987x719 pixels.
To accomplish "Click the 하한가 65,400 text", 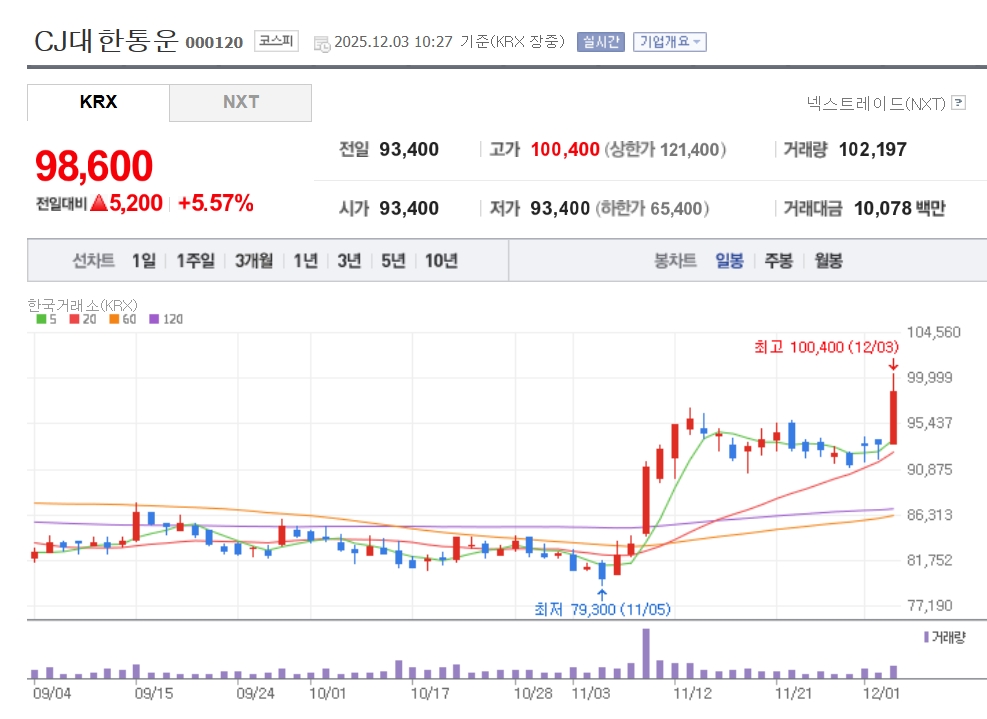I will (x=652, y=208).
